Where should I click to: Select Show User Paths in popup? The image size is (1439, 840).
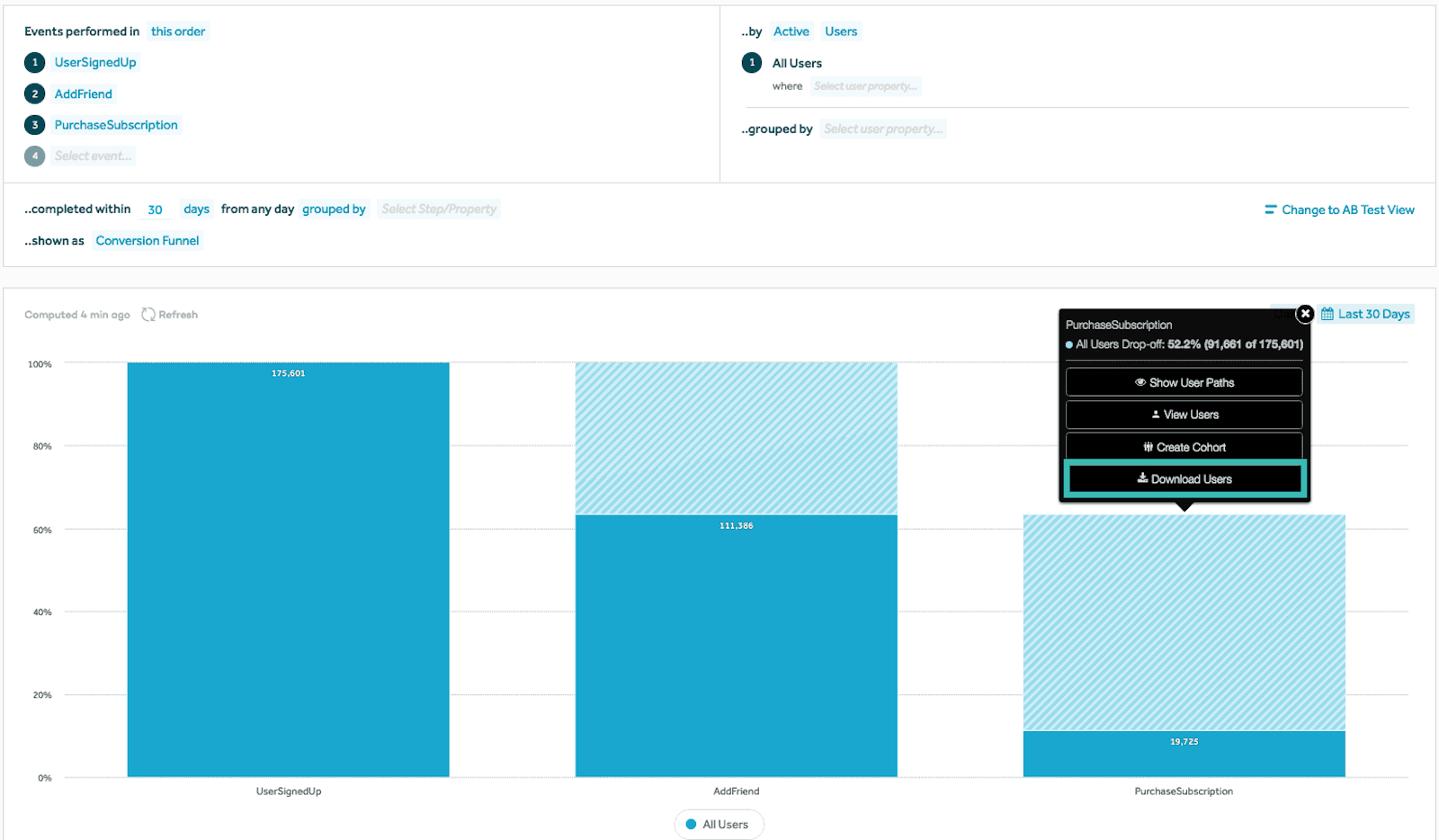1184,382
